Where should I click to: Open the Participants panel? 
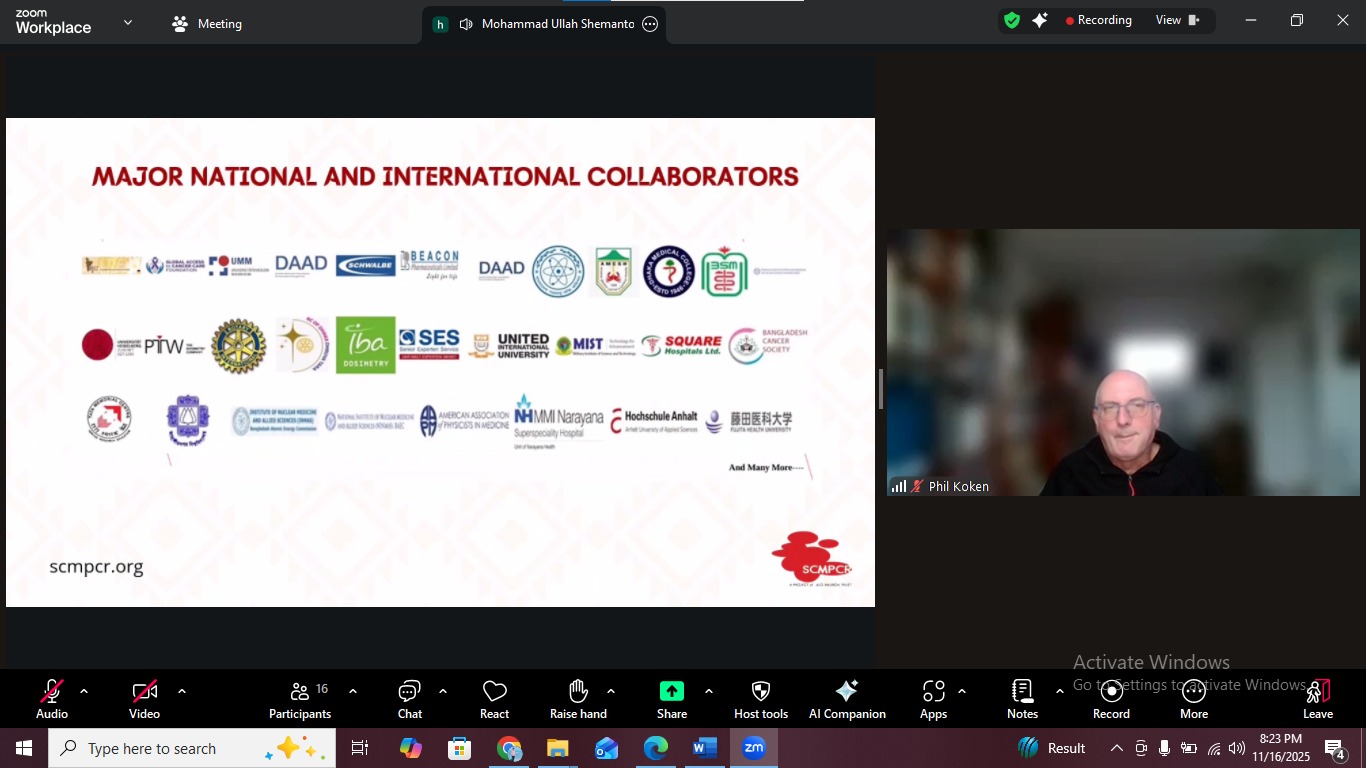click(x=300, y=699)
